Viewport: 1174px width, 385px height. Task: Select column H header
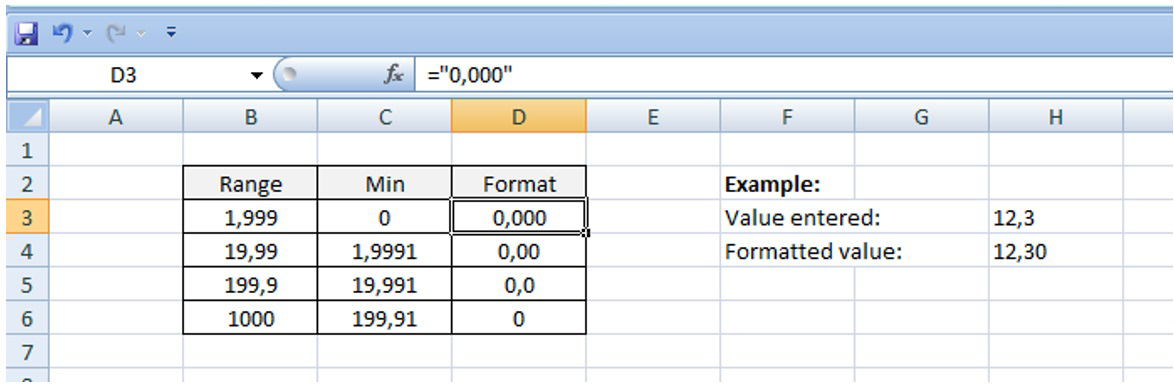pos(1055,117)
